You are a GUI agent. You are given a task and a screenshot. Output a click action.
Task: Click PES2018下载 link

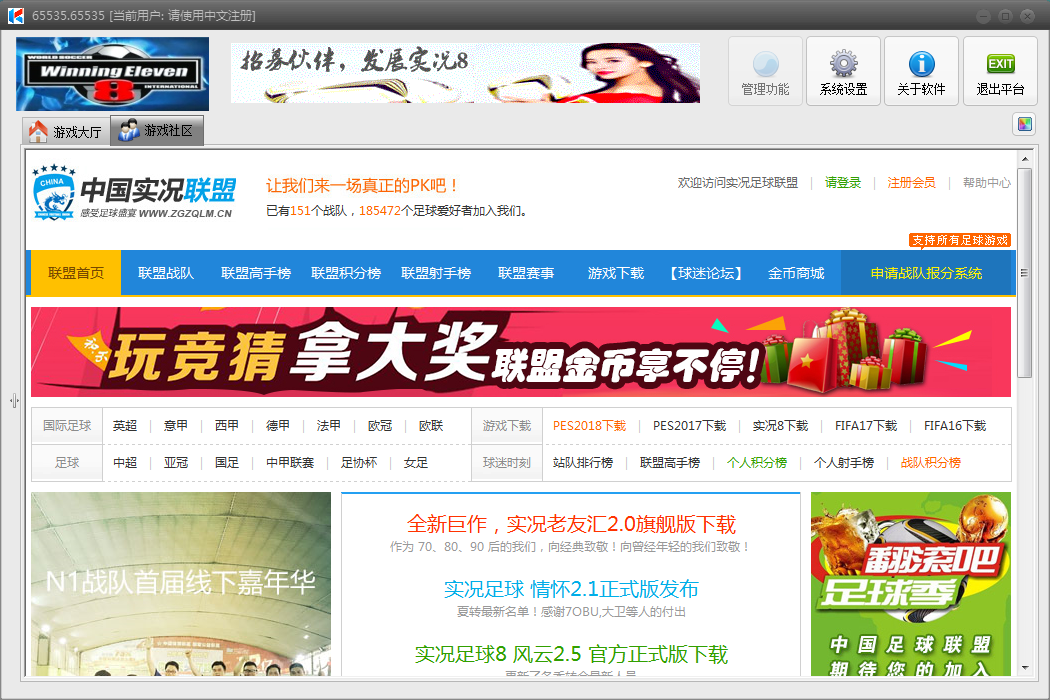coord(589,426)
